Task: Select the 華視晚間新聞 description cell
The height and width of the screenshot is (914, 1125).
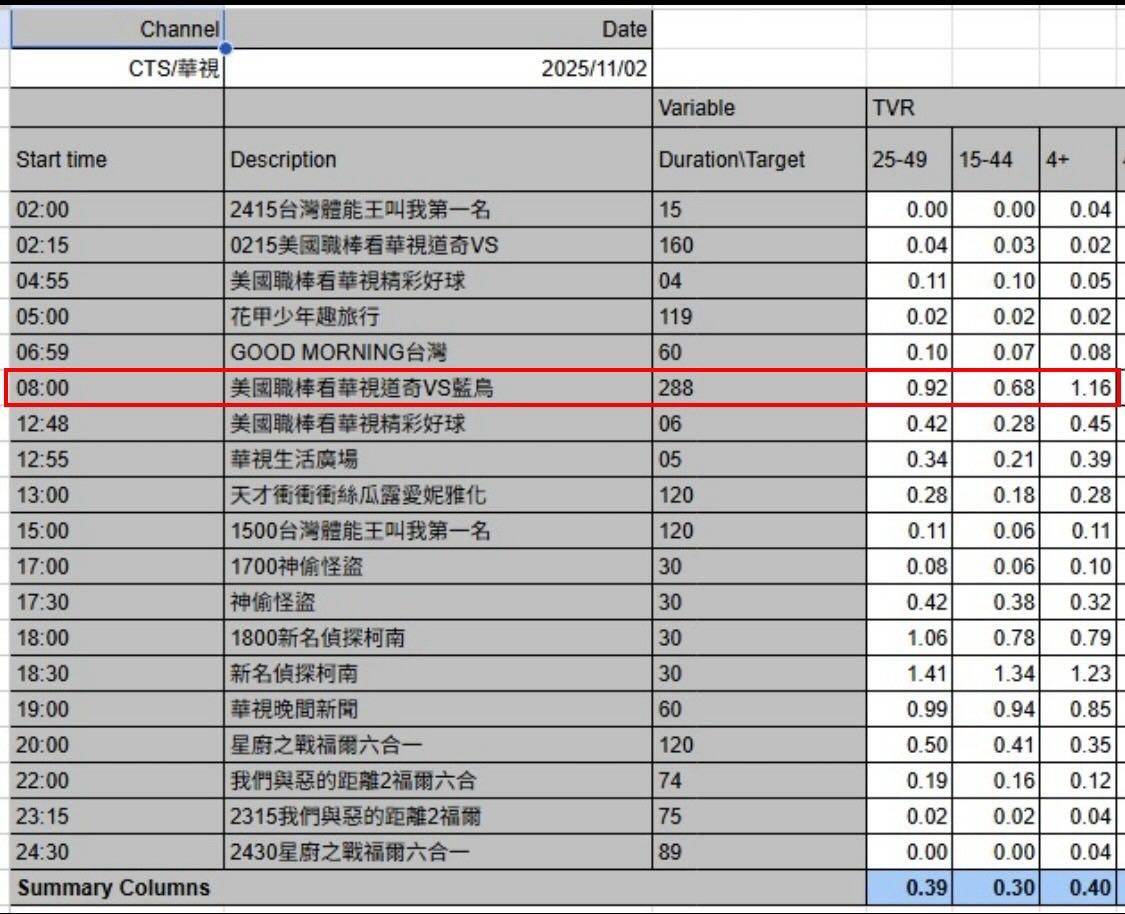Action: 438,709
